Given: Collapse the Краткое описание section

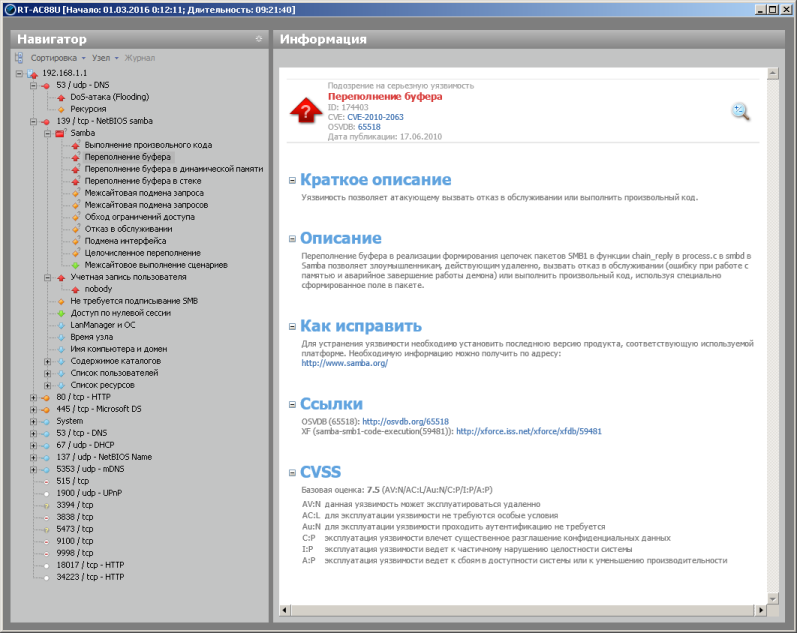Looking at the screenshot, I should click(x=292, y=180).
